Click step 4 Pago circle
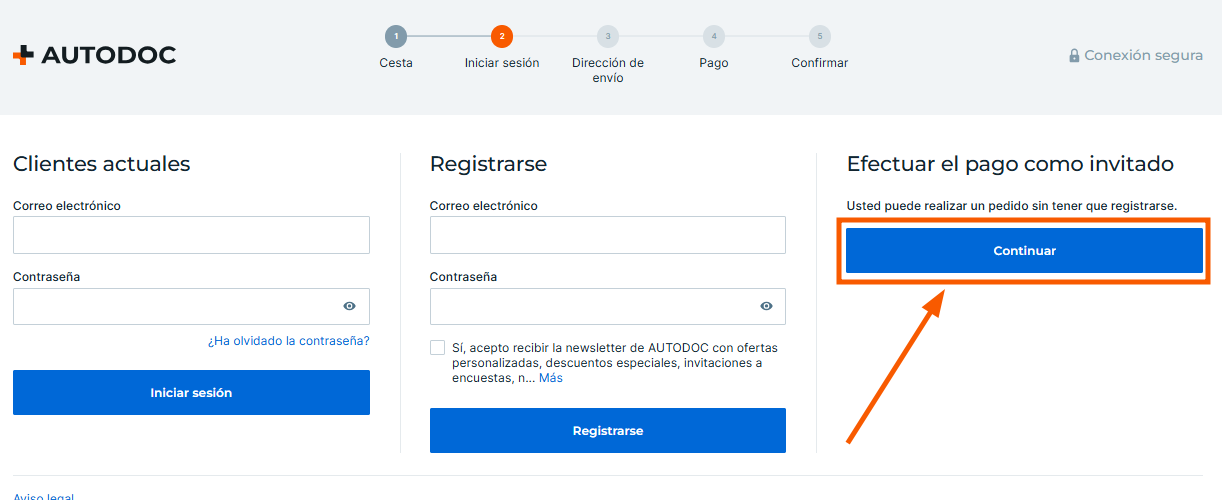Viewport: 1222px width, 500px height. tap(714, 37)
